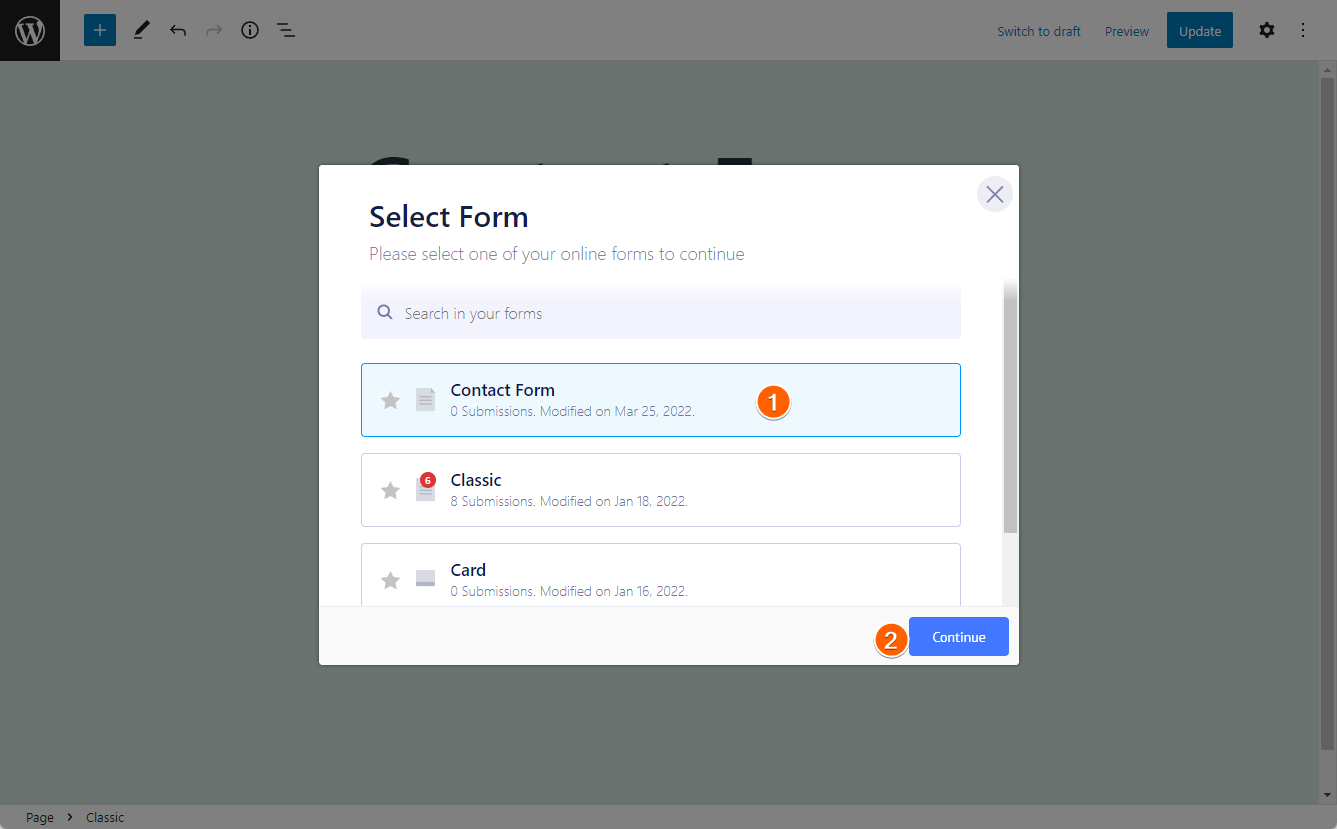Open the block inserter plus button
The image size is (1337, 829).
coord(100,30)
